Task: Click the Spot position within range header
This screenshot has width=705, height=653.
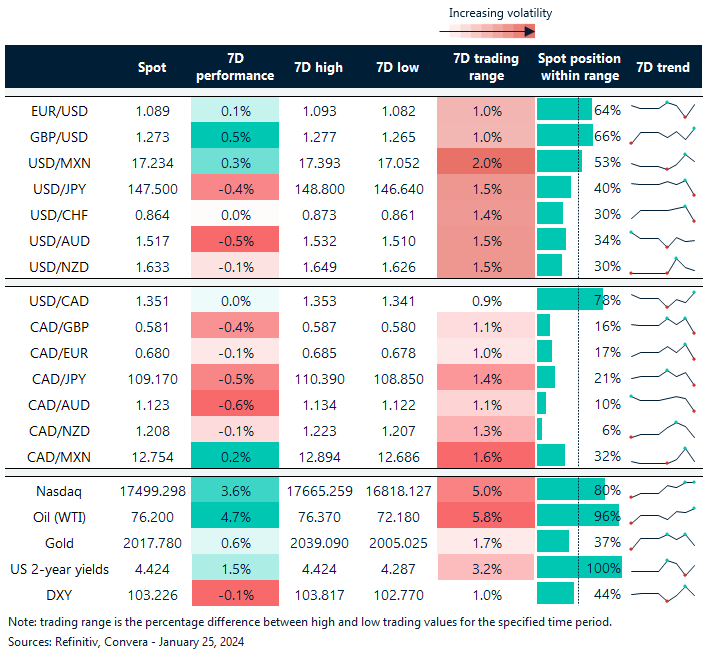Action: pyautogui.click(x=579, y=67)
